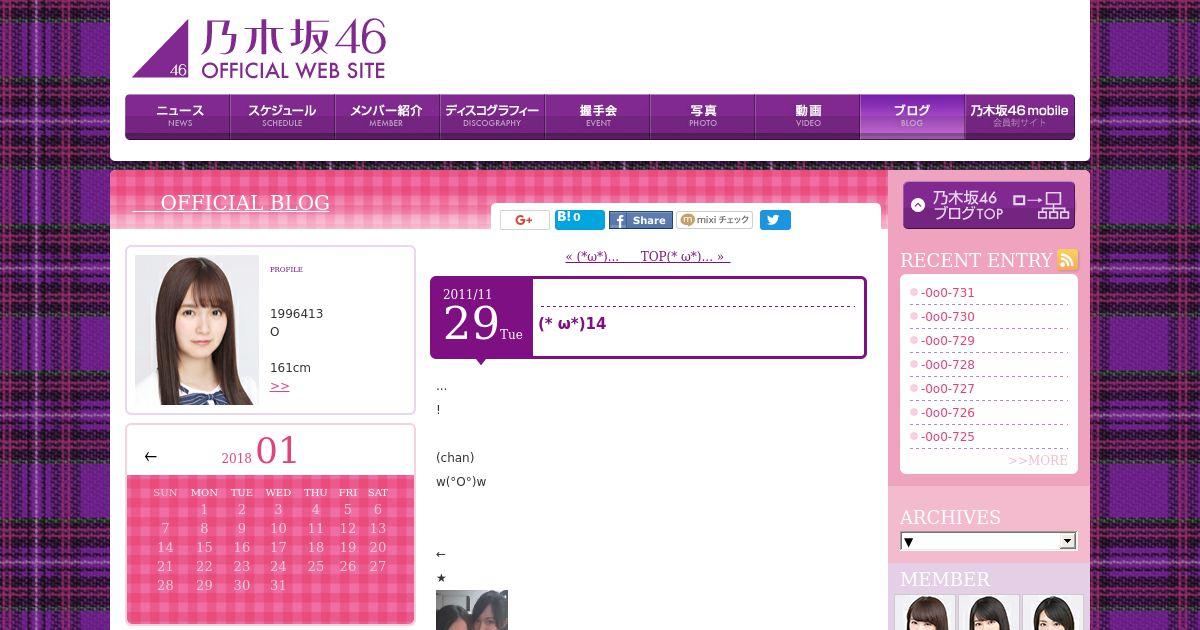This screenshot has height=630, width=1200.
Task: Open the photo in the blog post
Action: click(x=472, y=610)
